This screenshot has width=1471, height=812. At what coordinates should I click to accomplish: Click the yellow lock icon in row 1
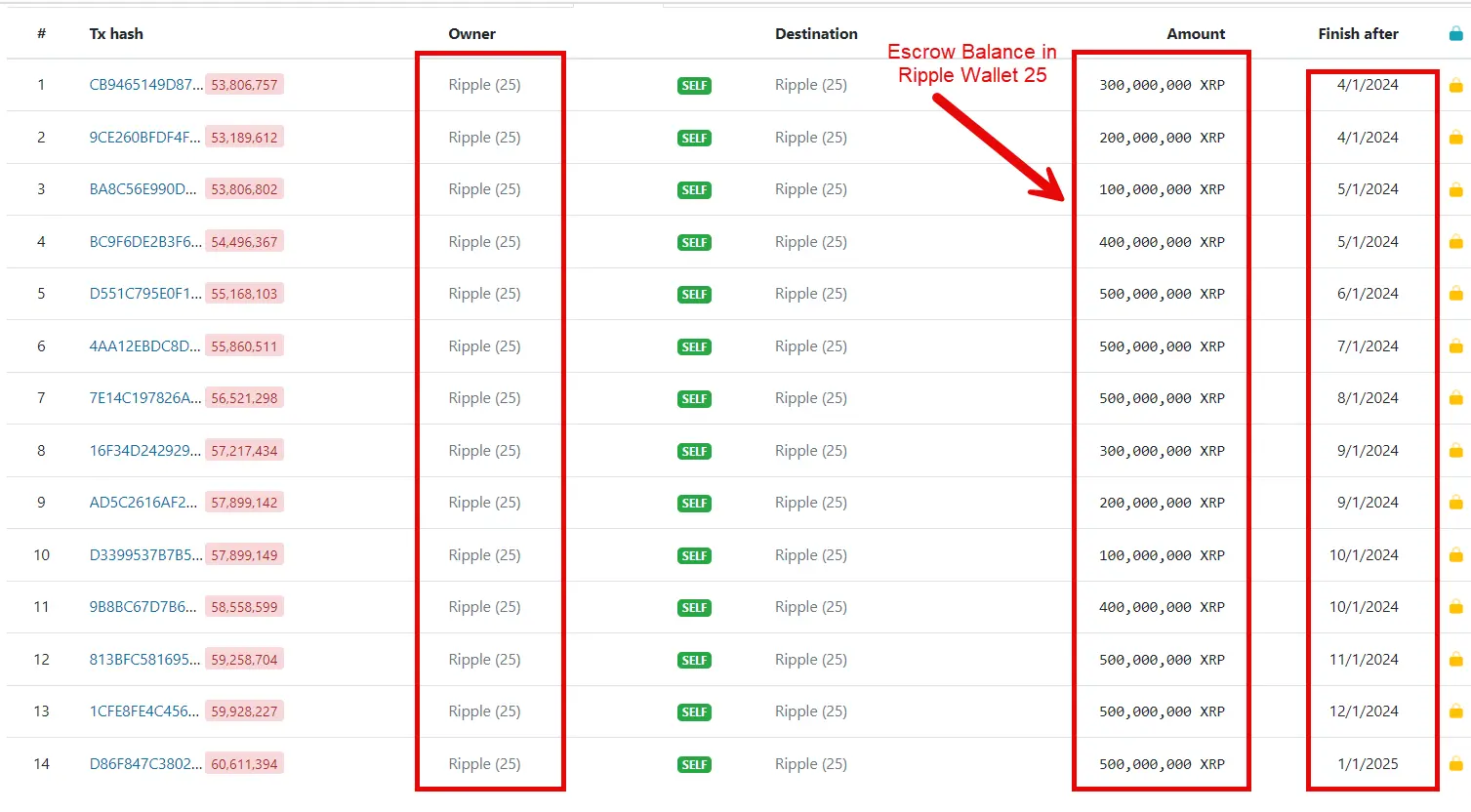(1455, 86)
